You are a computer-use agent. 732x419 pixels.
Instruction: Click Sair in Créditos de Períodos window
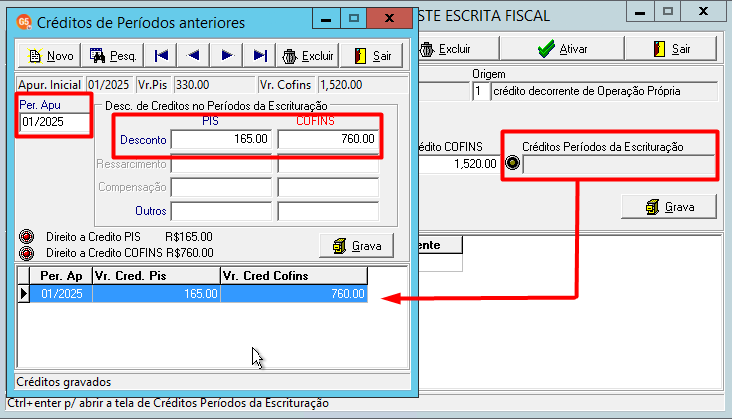372,56
